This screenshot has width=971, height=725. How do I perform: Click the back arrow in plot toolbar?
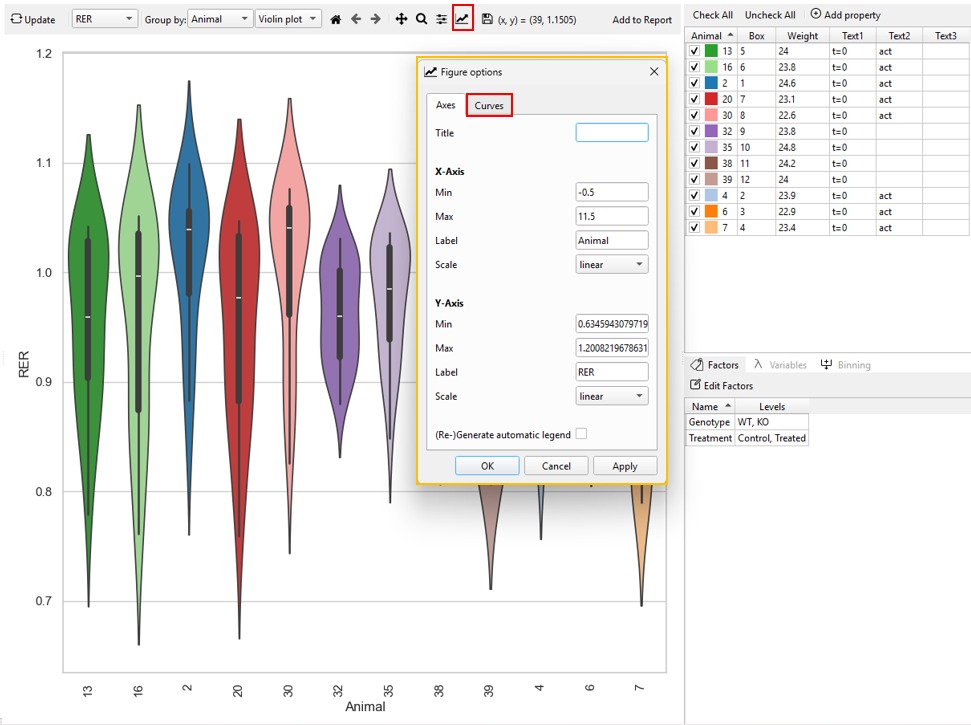pyautogui.click(x=356, y=19)
